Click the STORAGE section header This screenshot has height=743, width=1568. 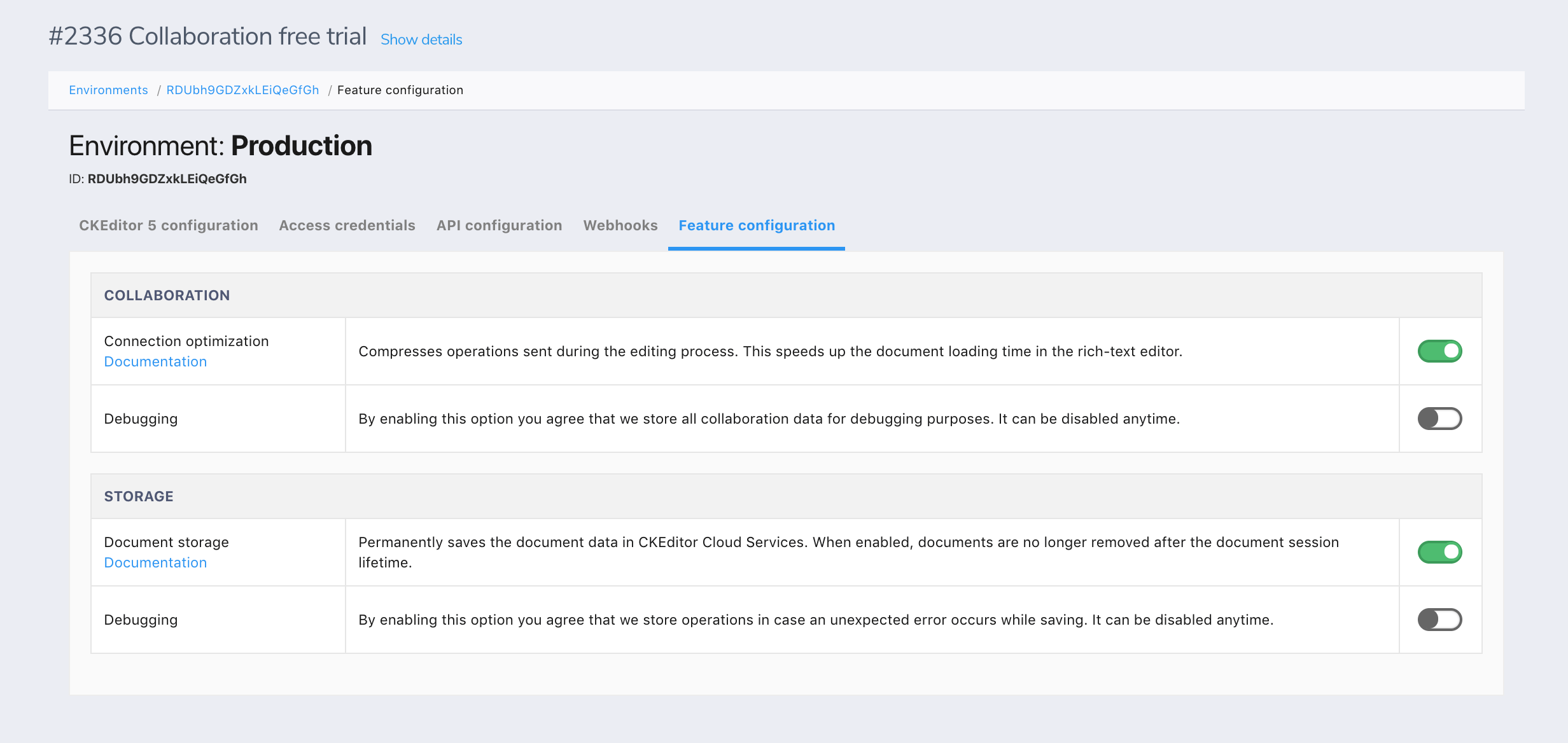click(139, 497)
